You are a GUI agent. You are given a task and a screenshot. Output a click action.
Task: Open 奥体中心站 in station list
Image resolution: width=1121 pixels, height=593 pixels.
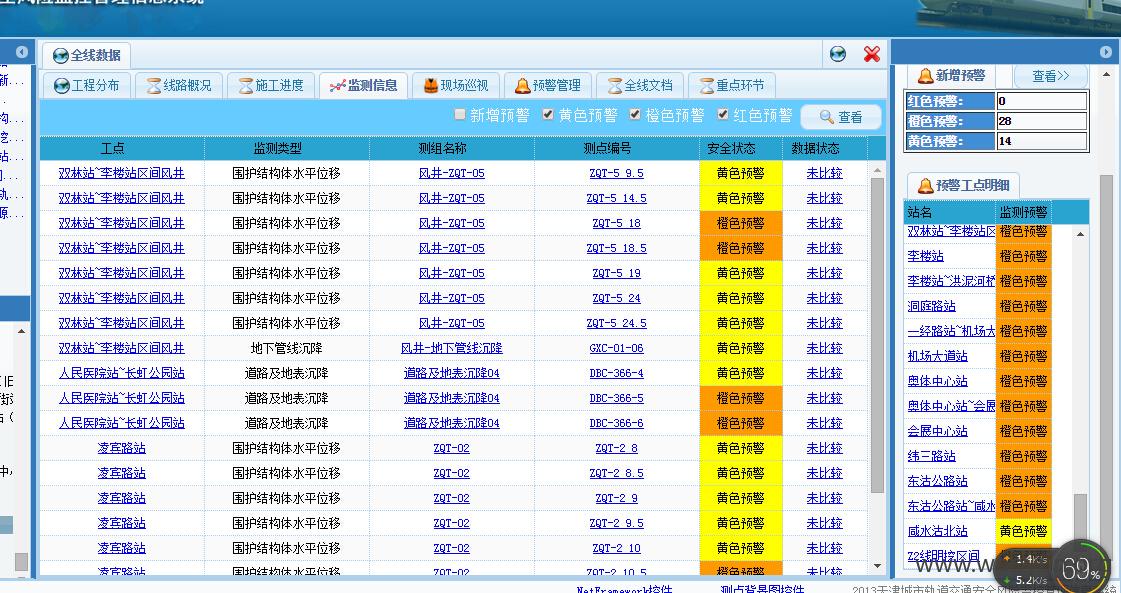point(937,381)
